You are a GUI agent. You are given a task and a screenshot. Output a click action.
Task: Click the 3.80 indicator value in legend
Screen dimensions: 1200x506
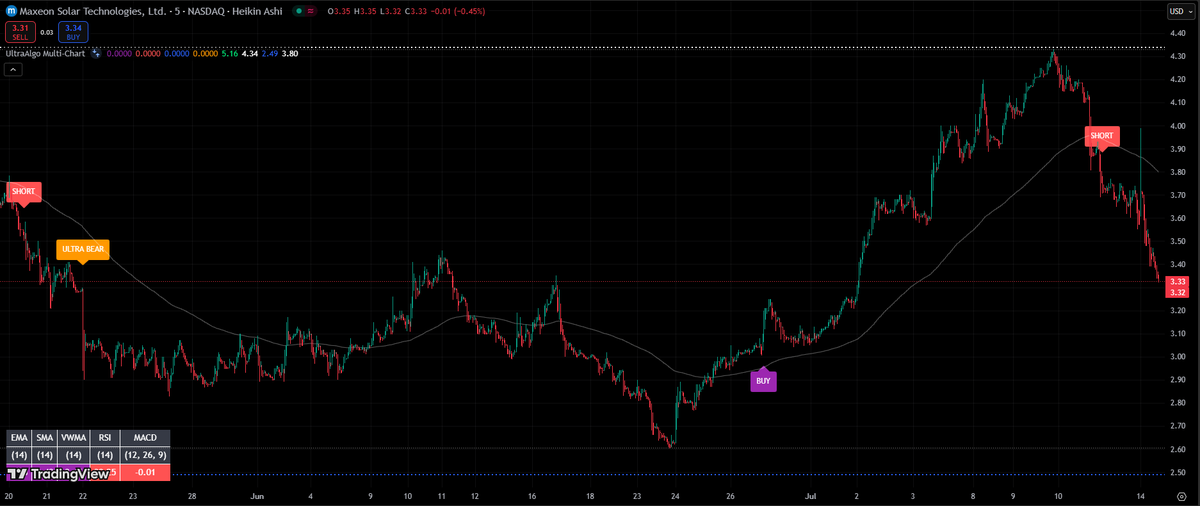289,53
